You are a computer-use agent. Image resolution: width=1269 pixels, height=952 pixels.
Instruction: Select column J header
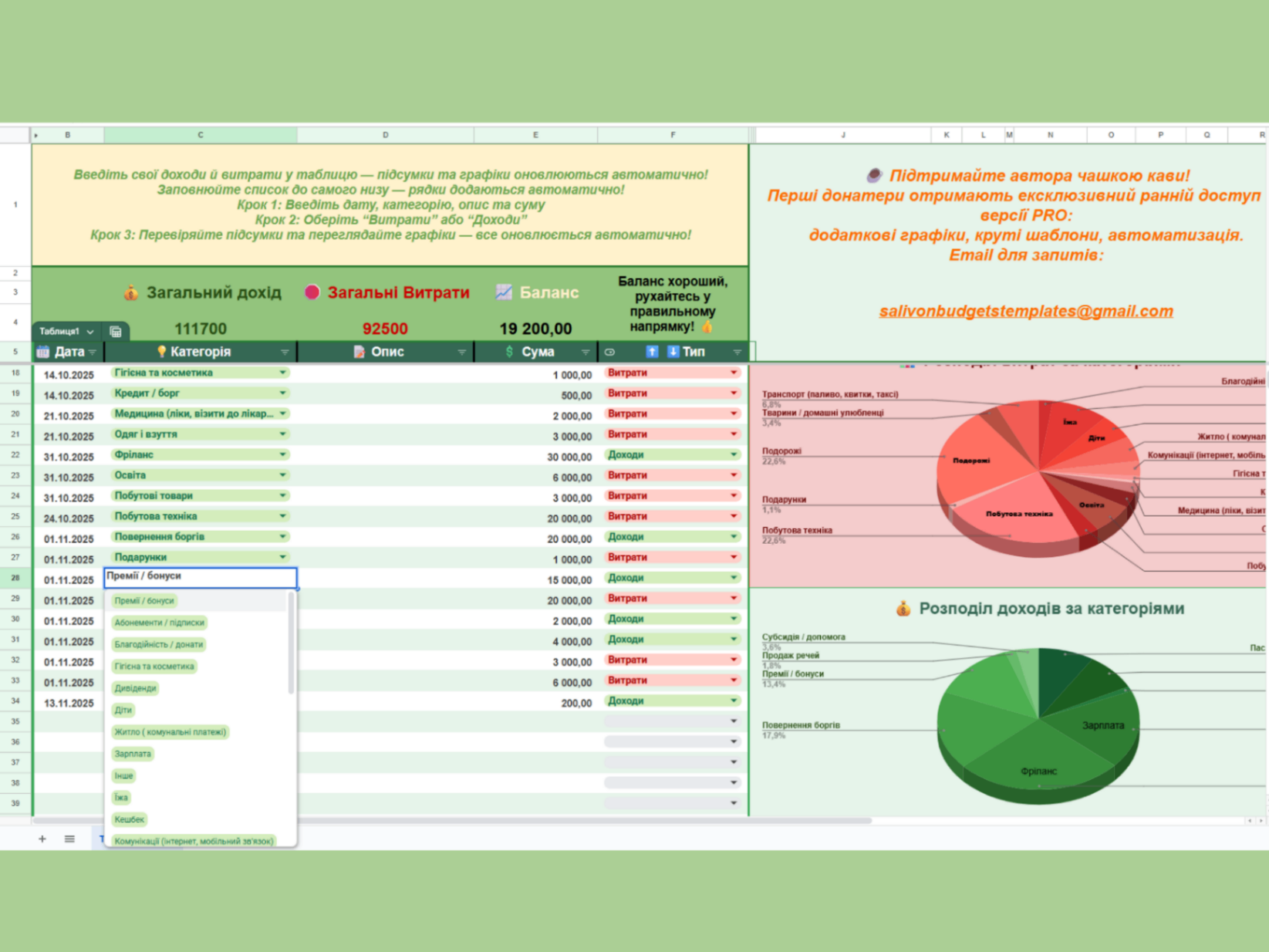843,135
